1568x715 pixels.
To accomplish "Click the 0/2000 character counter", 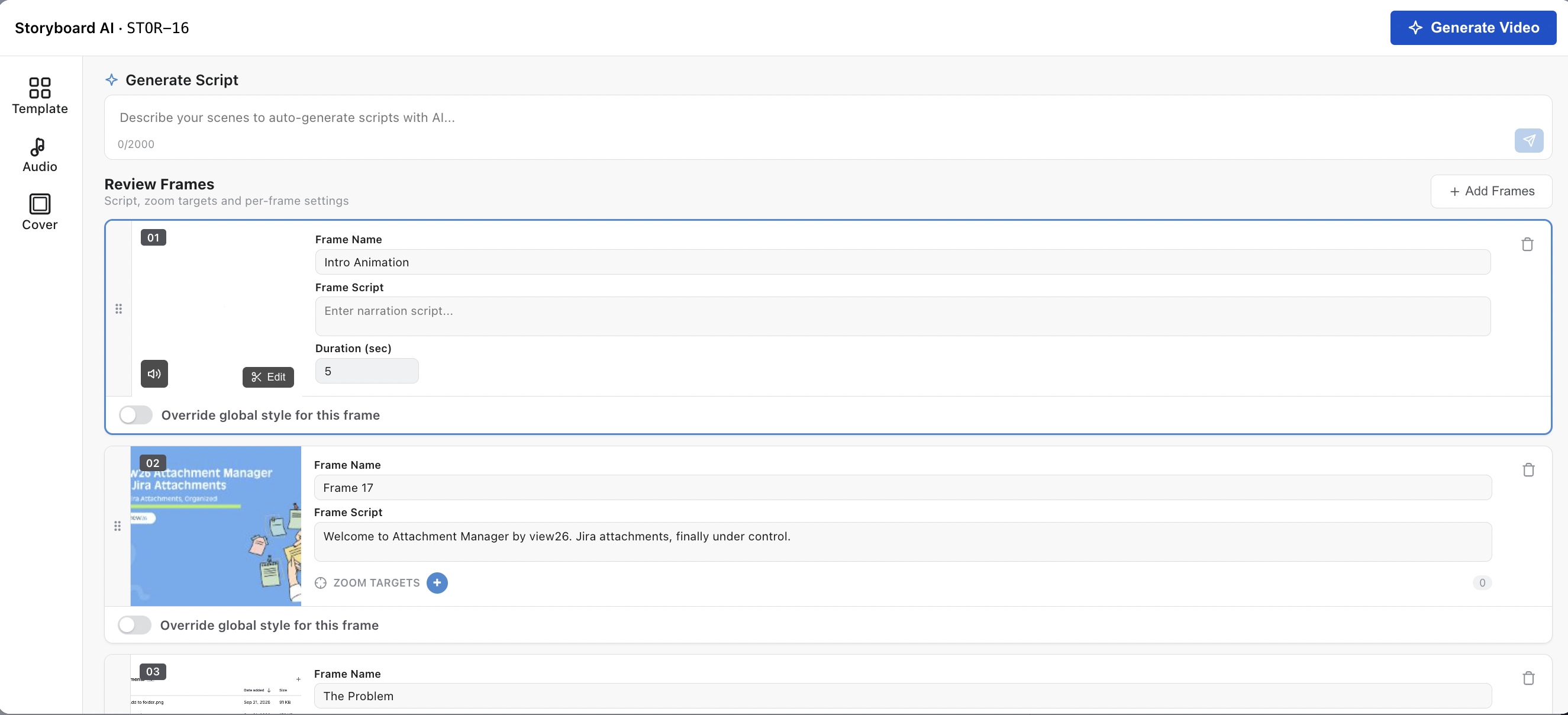I will 135,144.
